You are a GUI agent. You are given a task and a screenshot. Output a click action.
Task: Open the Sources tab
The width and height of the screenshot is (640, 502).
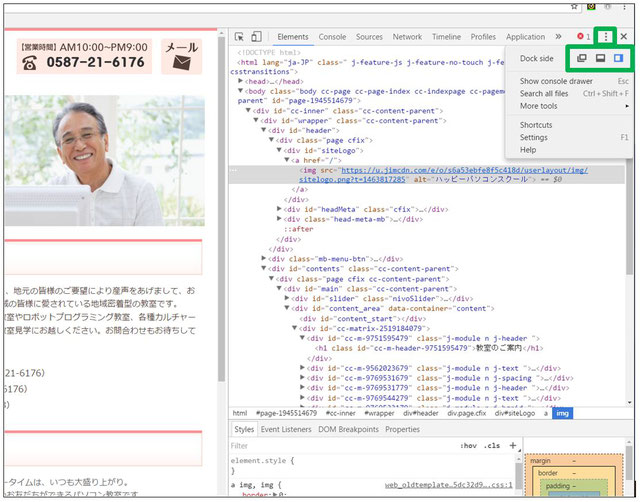pyautogui.click(x=369, y=37)
